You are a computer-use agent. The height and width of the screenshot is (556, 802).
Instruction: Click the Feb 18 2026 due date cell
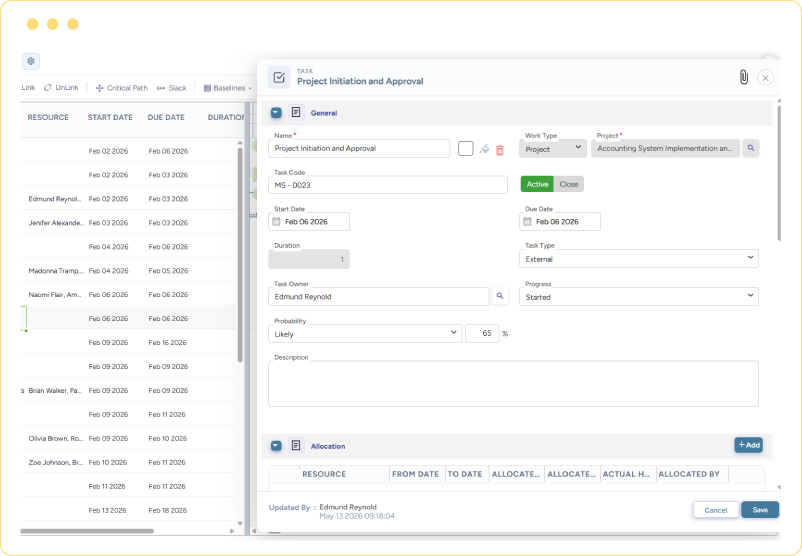pos(167,510)
